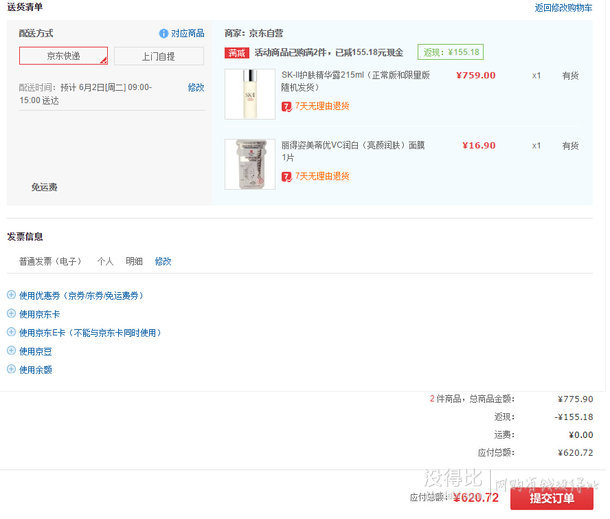The width and height of the screenshot is (610, 519).
Task: Click 7-day return icon under mask item
Action: [287, 177]
